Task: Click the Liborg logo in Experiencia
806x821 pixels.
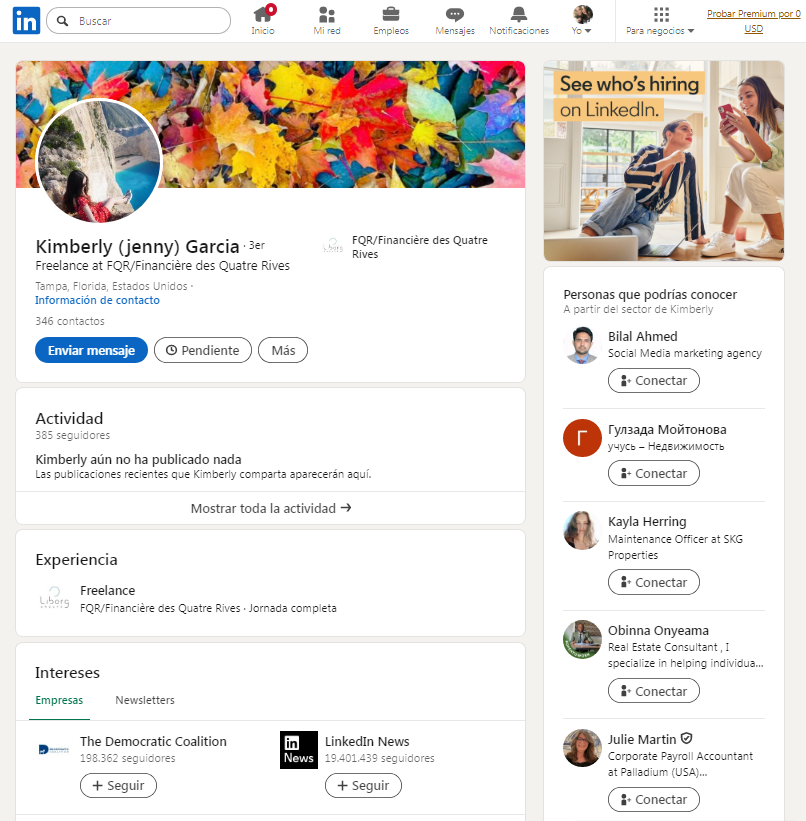Action: coord(54,597)
